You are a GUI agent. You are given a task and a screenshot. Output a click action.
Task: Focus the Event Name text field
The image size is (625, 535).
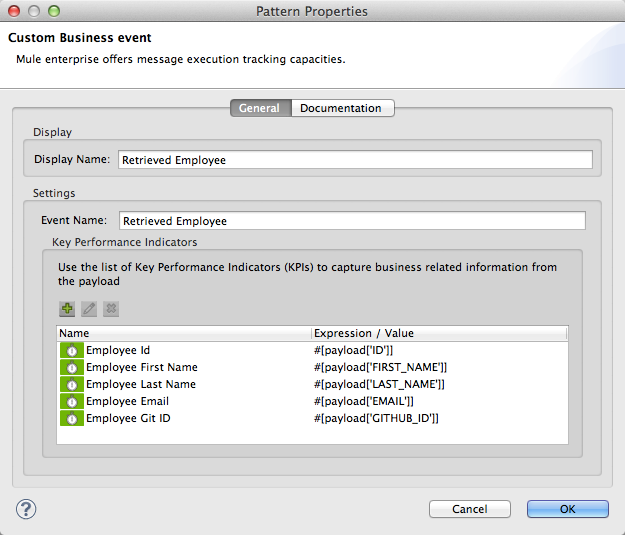352,221
